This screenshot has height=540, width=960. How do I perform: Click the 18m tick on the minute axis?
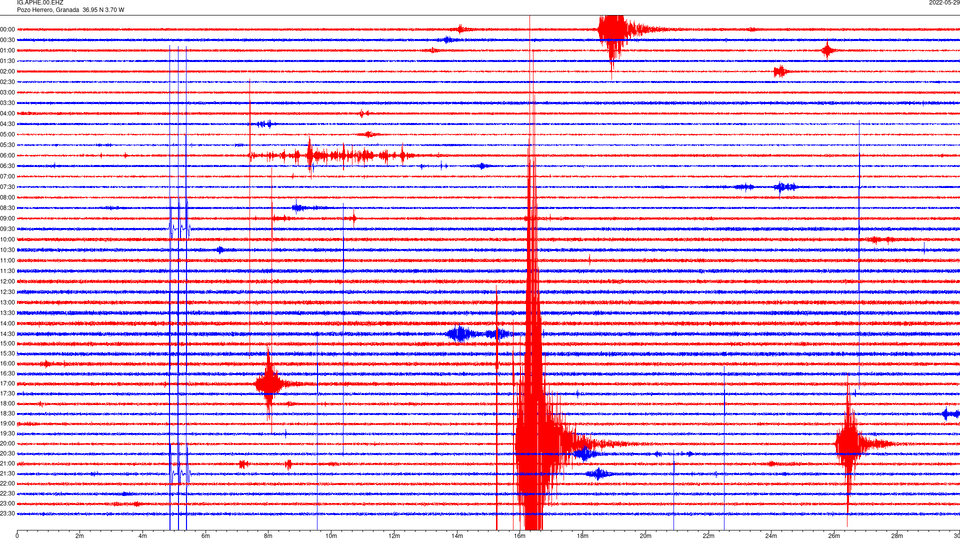(582, 536)
